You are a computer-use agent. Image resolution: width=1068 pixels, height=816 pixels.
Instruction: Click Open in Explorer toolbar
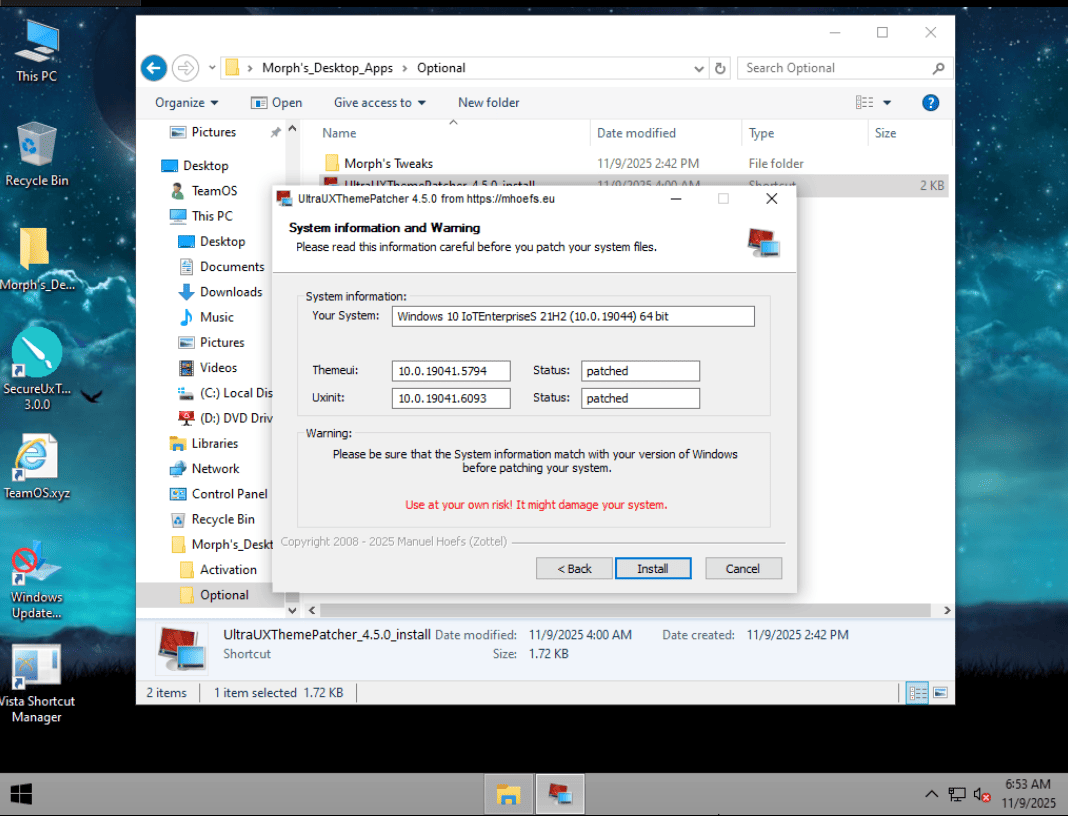point(277,103)
